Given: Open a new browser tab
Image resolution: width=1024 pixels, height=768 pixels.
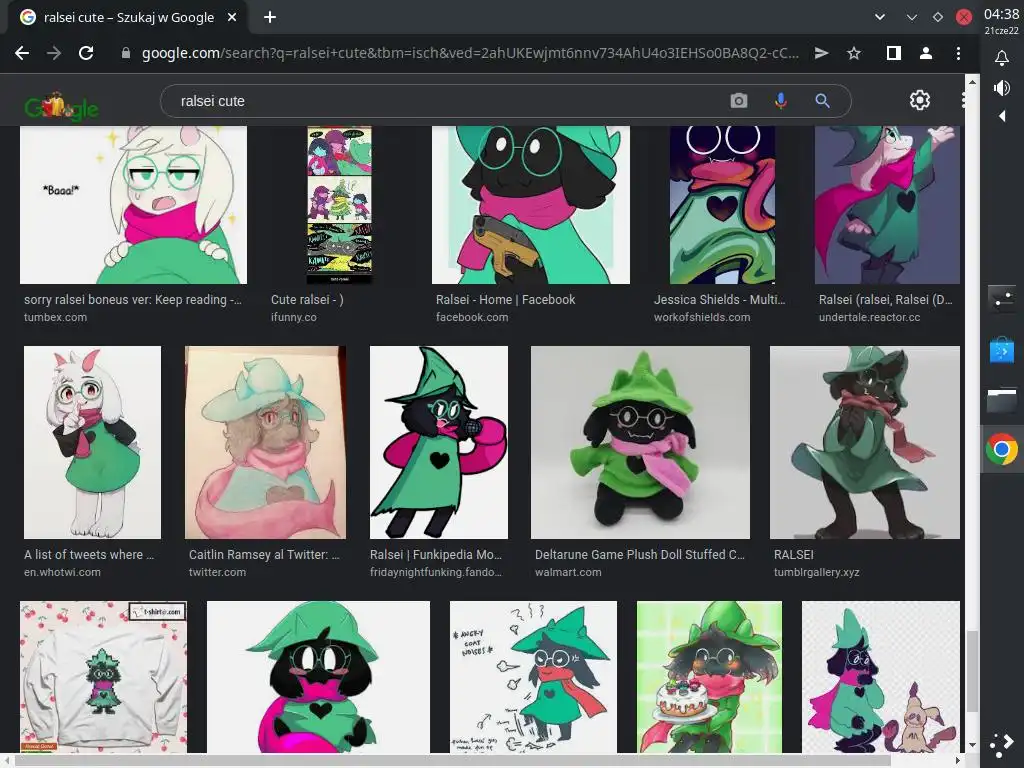Looking at the screenshot, I should pyautogui.click(x=270, y=17).
